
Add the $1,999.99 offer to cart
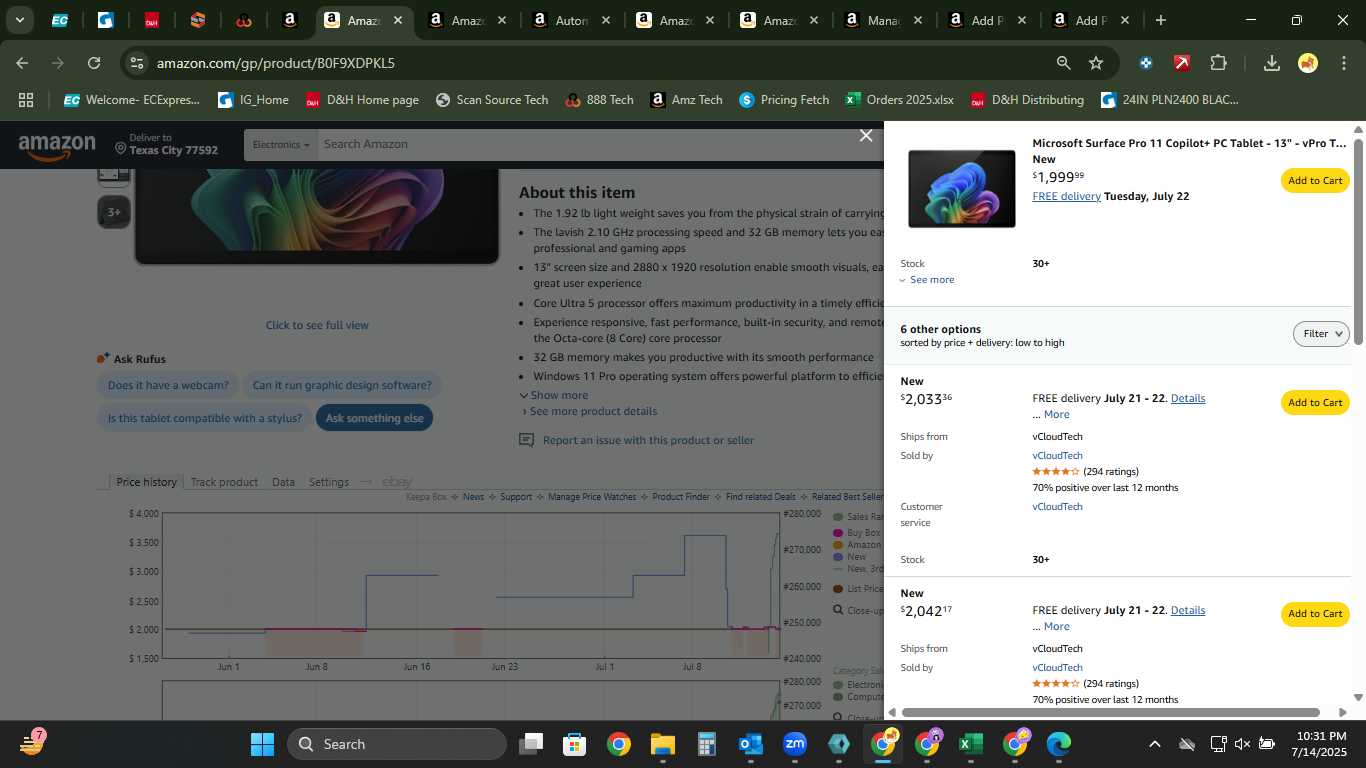(1315, 181)
